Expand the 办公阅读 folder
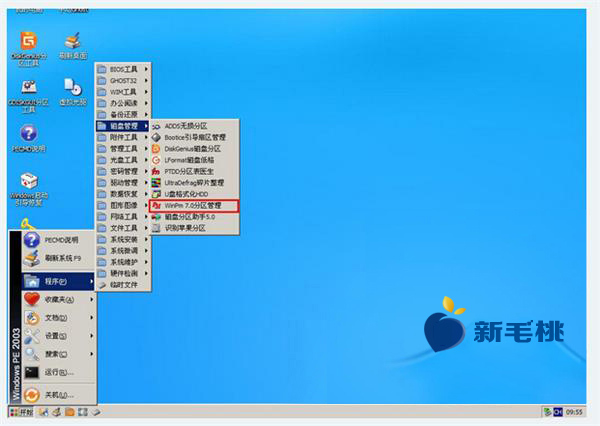This screenshot has width=600, height=426. pos(123,103)
